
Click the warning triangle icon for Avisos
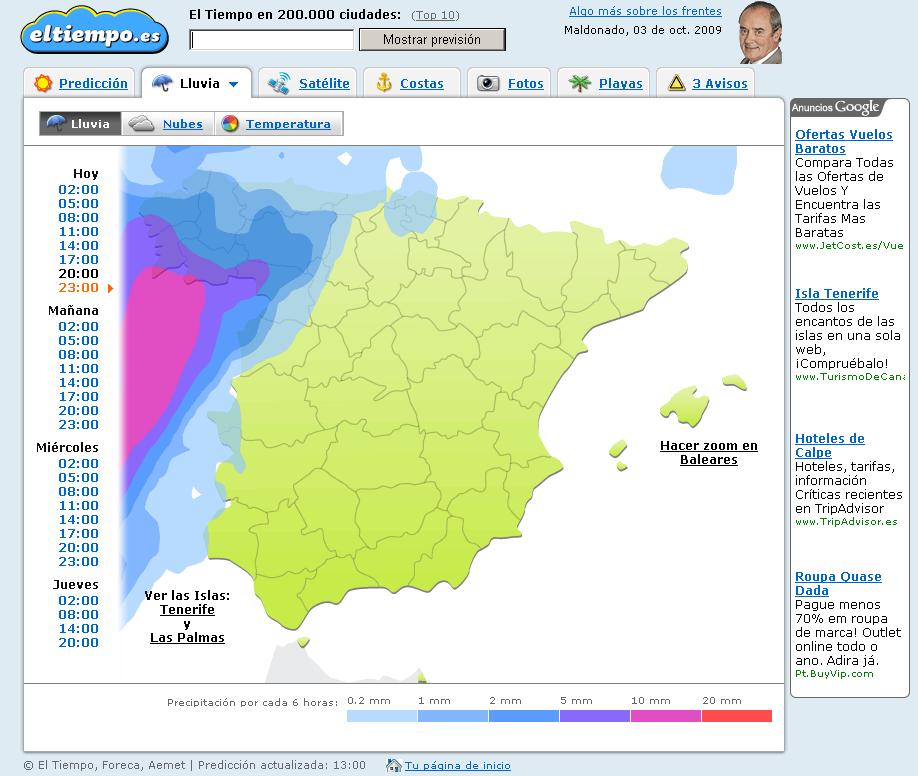coord(676,83)
